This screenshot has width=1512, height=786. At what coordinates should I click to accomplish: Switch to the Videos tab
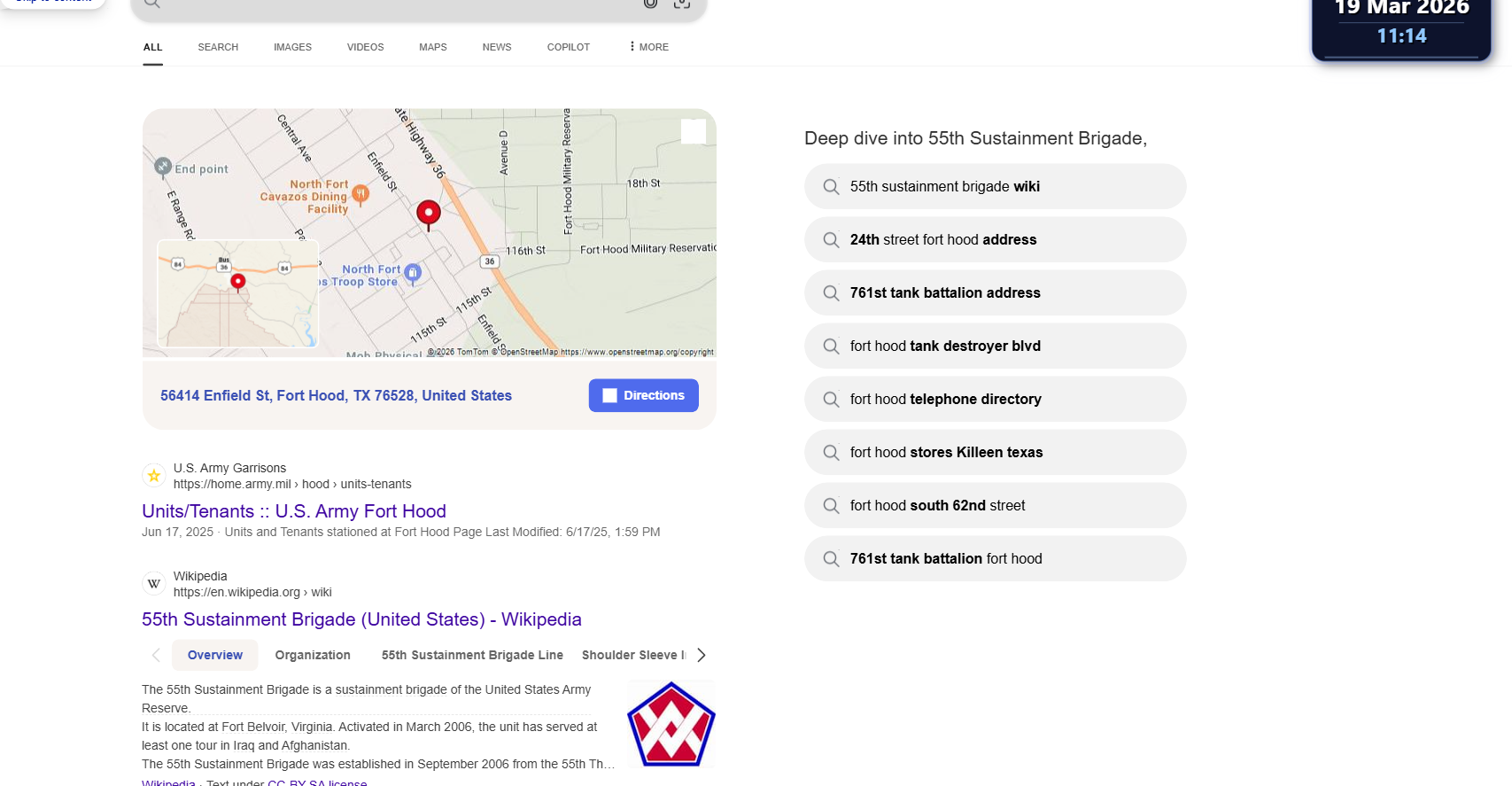pyautogui.click(x=365, y=47)
